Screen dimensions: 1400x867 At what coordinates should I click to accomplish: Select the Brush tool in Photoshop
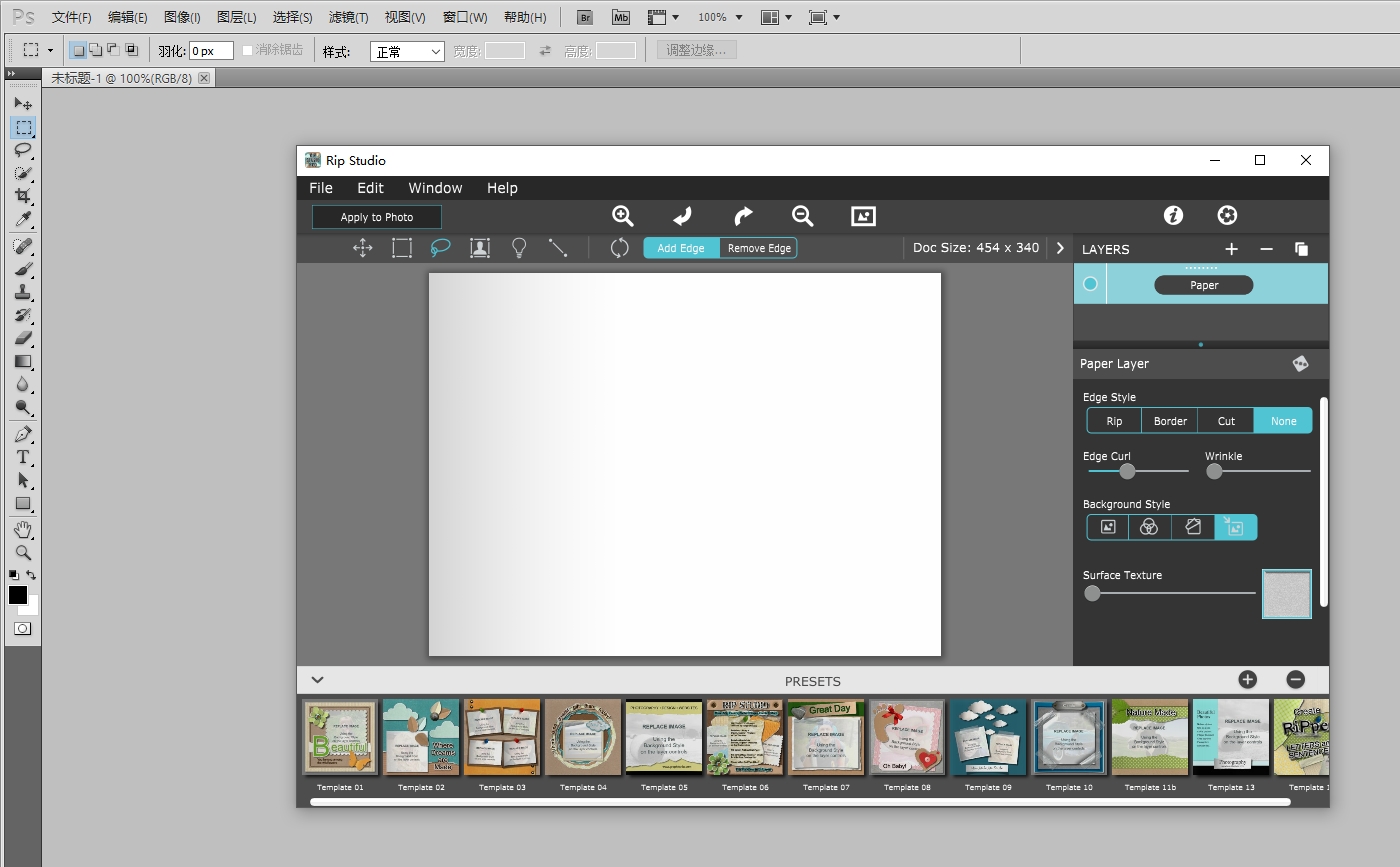[23, 269]
